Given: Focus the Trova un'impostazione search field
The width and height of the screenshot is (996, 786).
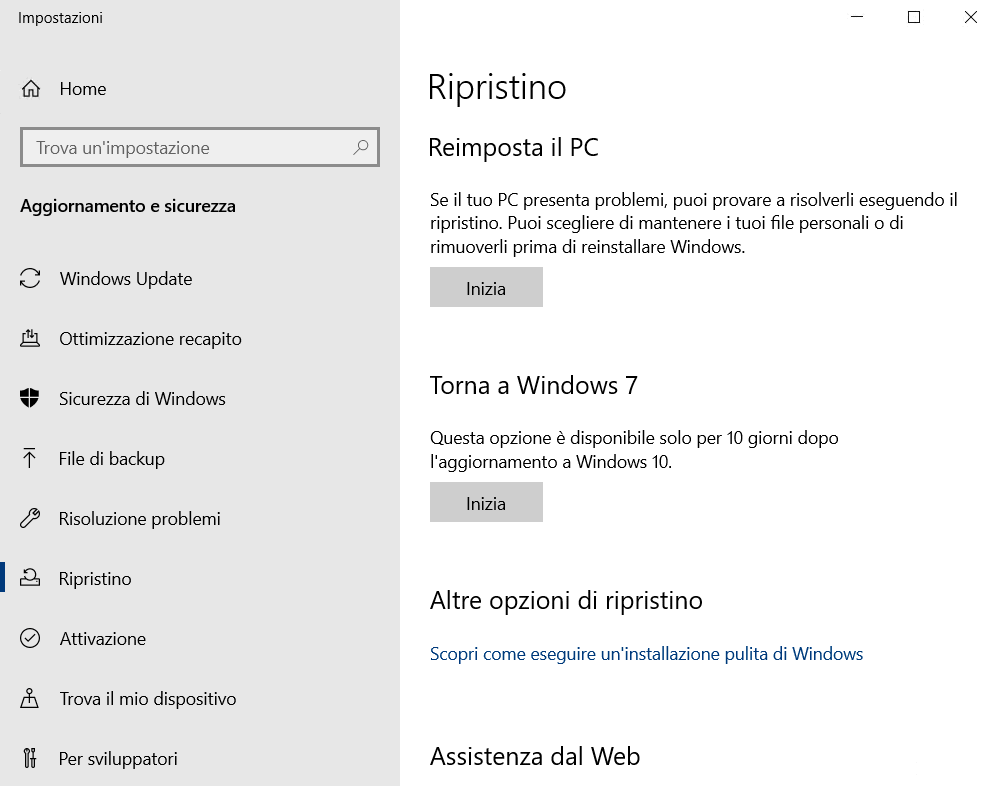Looking at the screenshot, I should (190, 148).
